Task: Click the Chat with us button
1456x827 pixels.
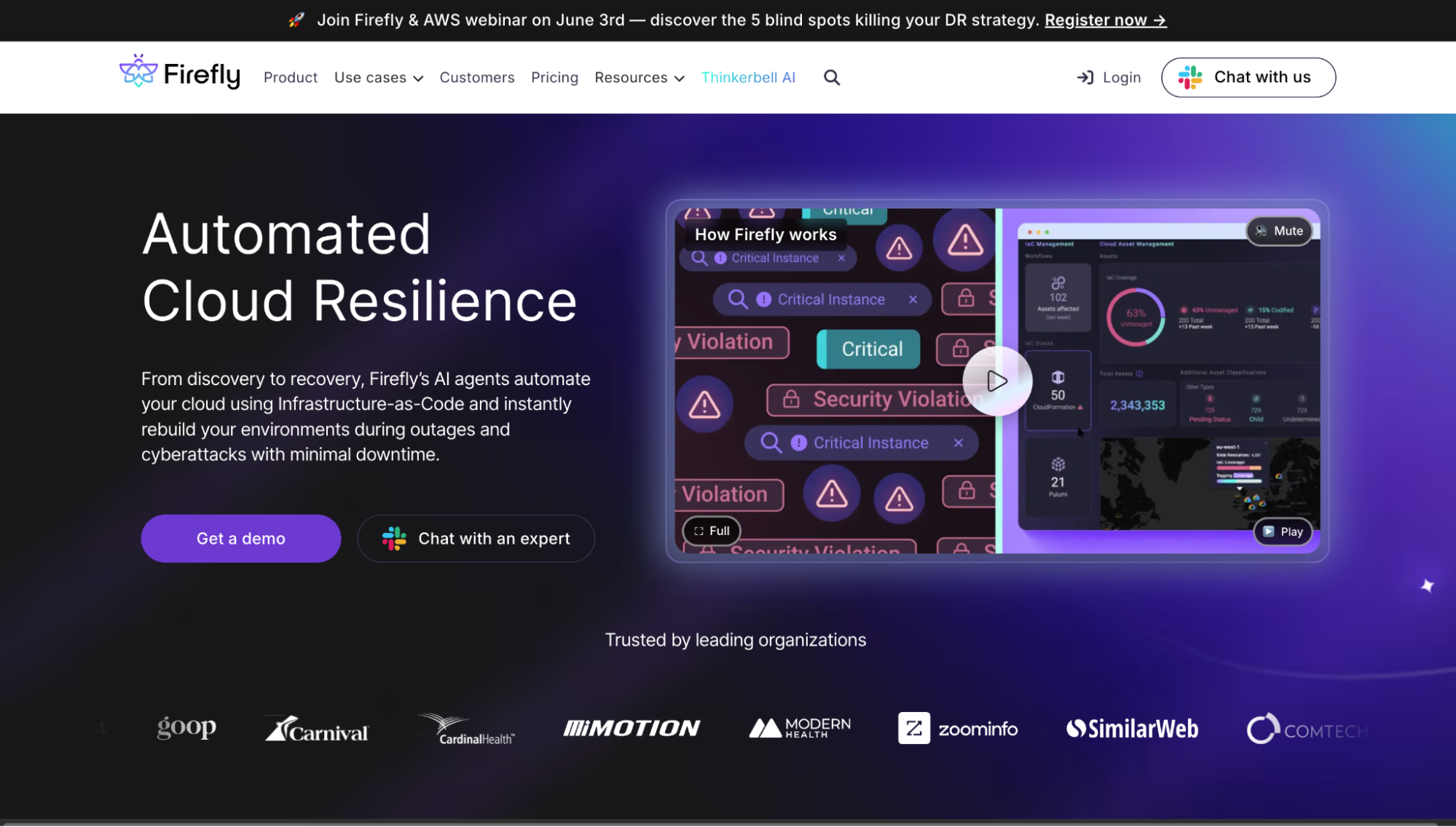Action: 1248,77
